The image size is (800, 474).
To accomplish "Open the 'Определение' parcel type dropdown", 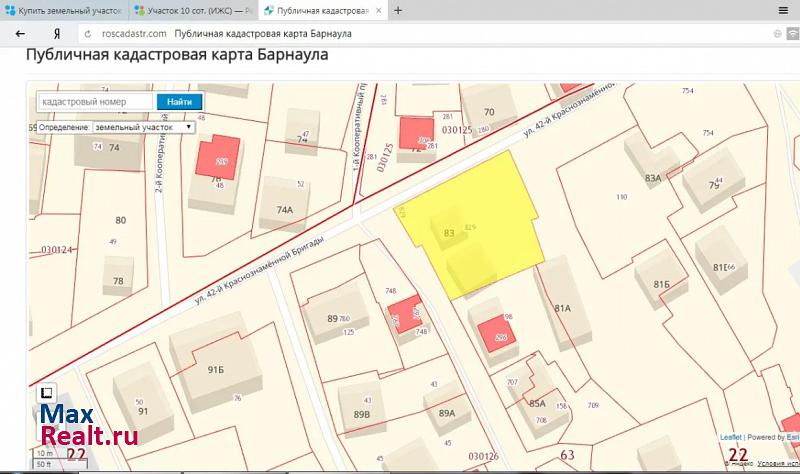I will (x=143, y=127).
